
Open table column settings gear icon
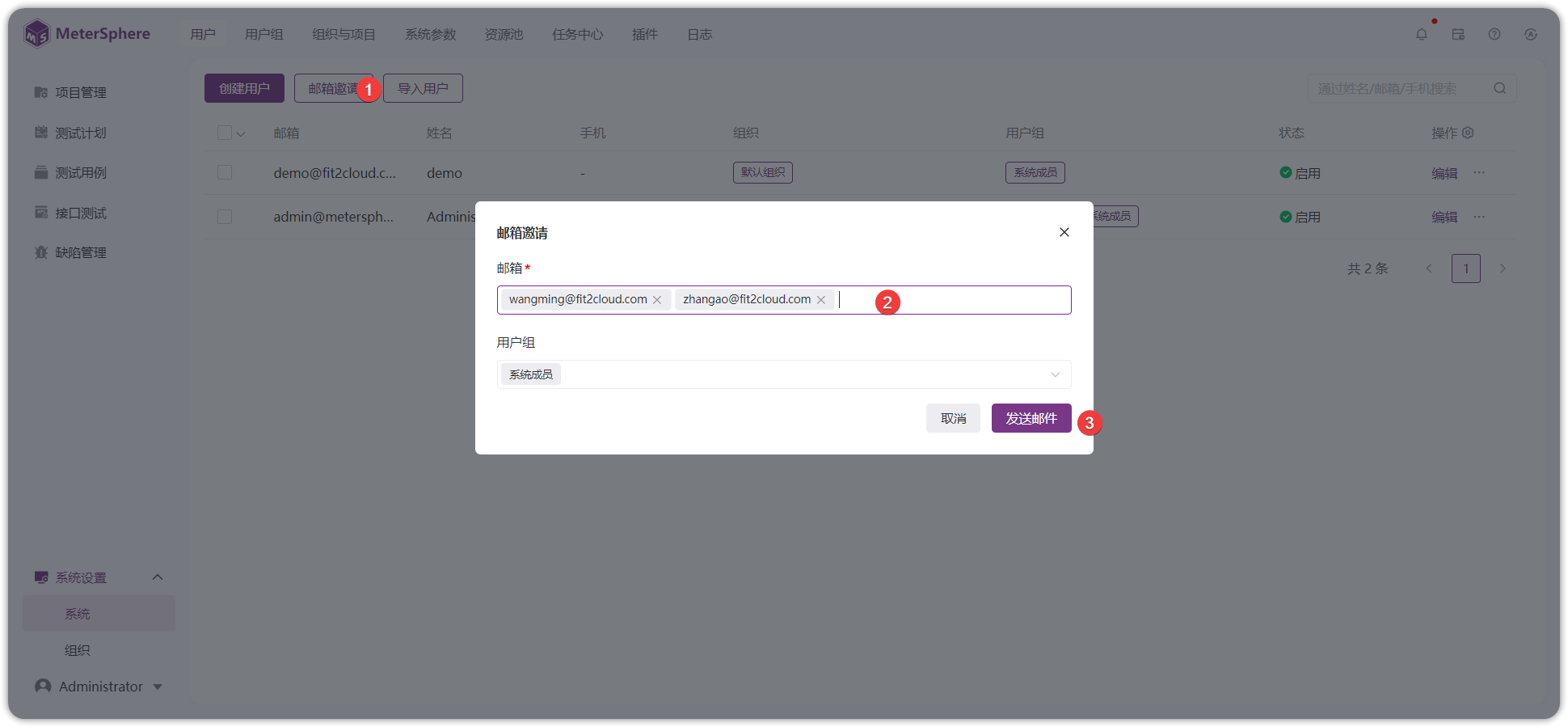coord(1469,133)
